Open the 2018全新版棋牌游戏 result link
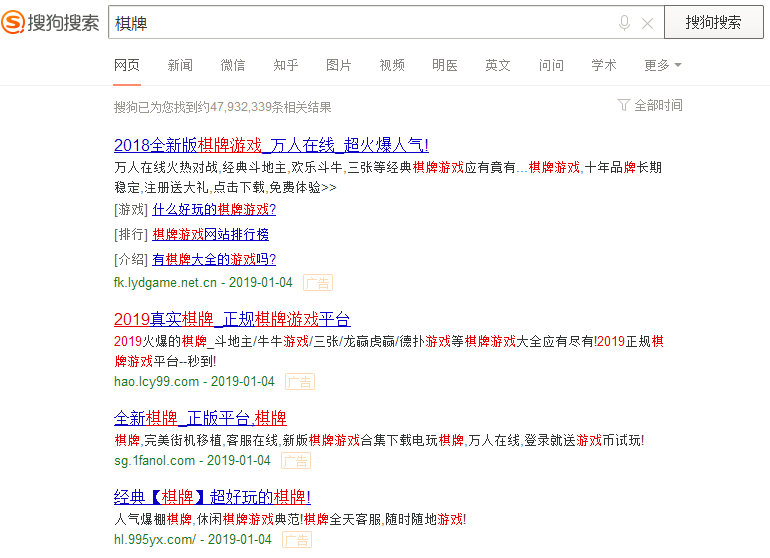Screen dimensions: 770x558 coord(271,145)
